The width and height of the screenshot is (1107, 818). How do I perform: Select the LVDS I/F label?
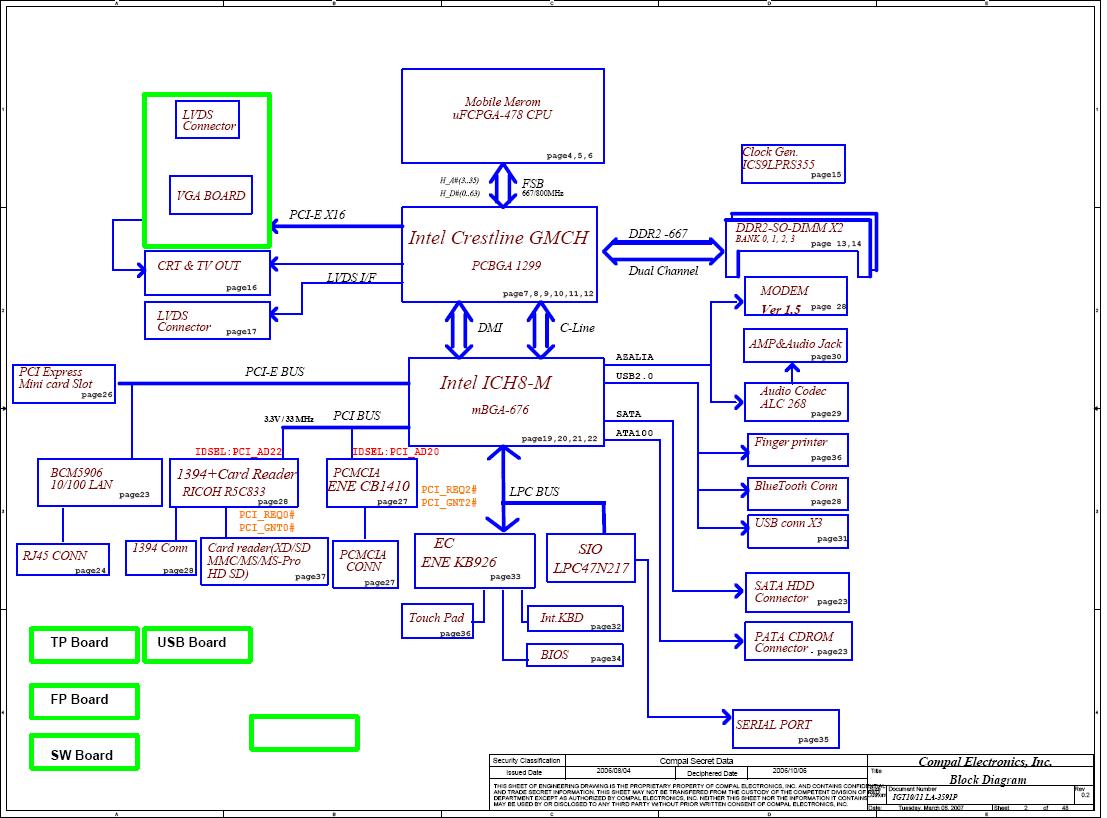[x=351, y=277]
